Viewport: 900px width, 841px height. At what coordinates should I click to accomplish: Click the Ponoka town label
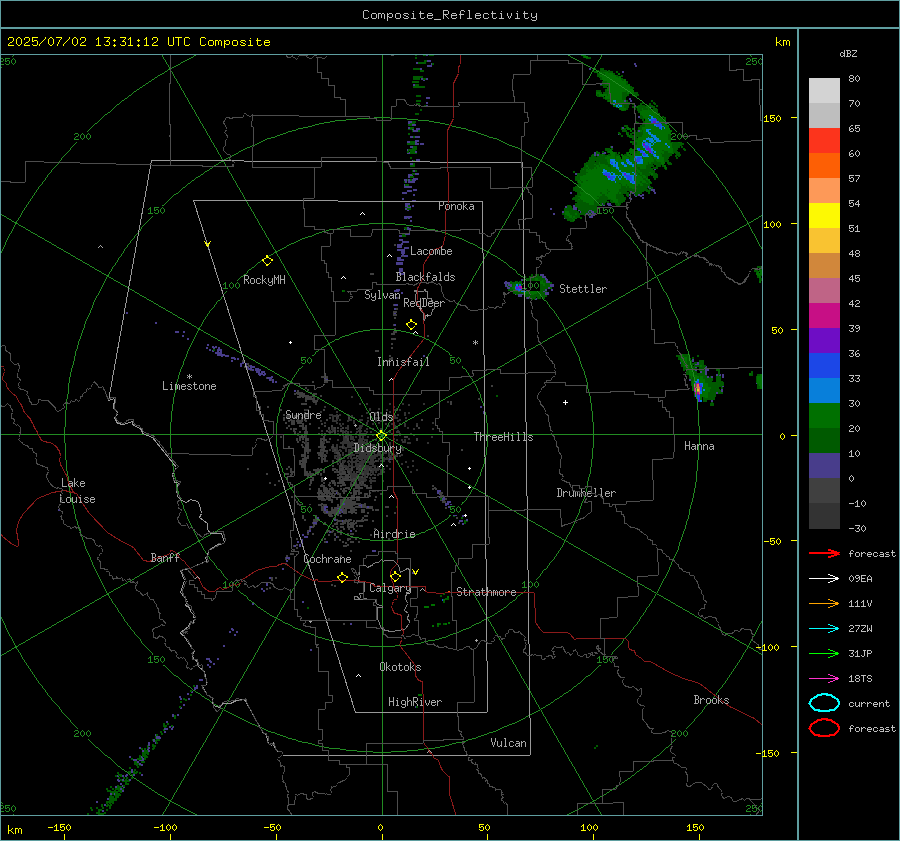[x=456, y=206]
